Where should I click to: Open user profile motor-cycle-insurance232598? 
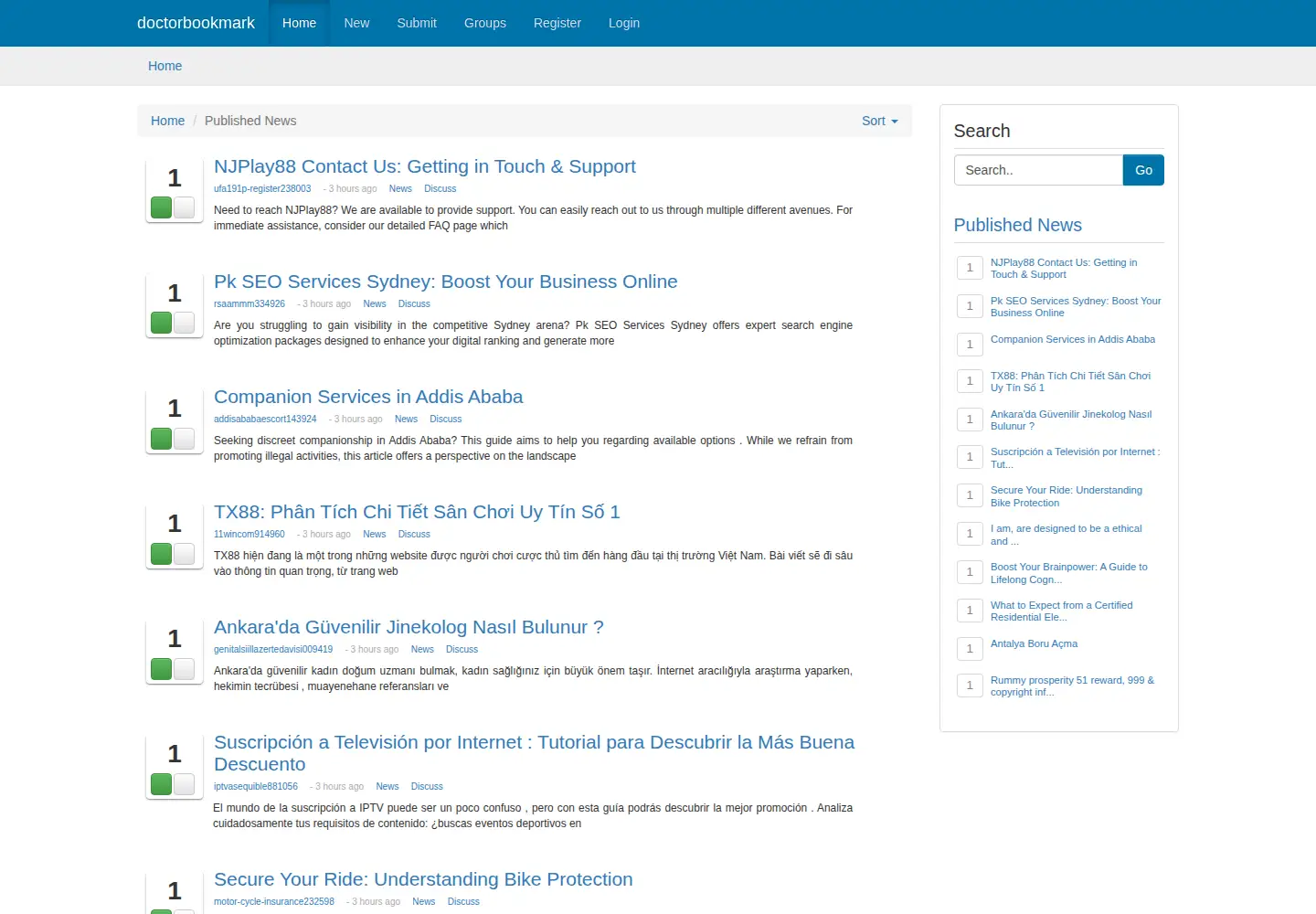tap(274, 901)
